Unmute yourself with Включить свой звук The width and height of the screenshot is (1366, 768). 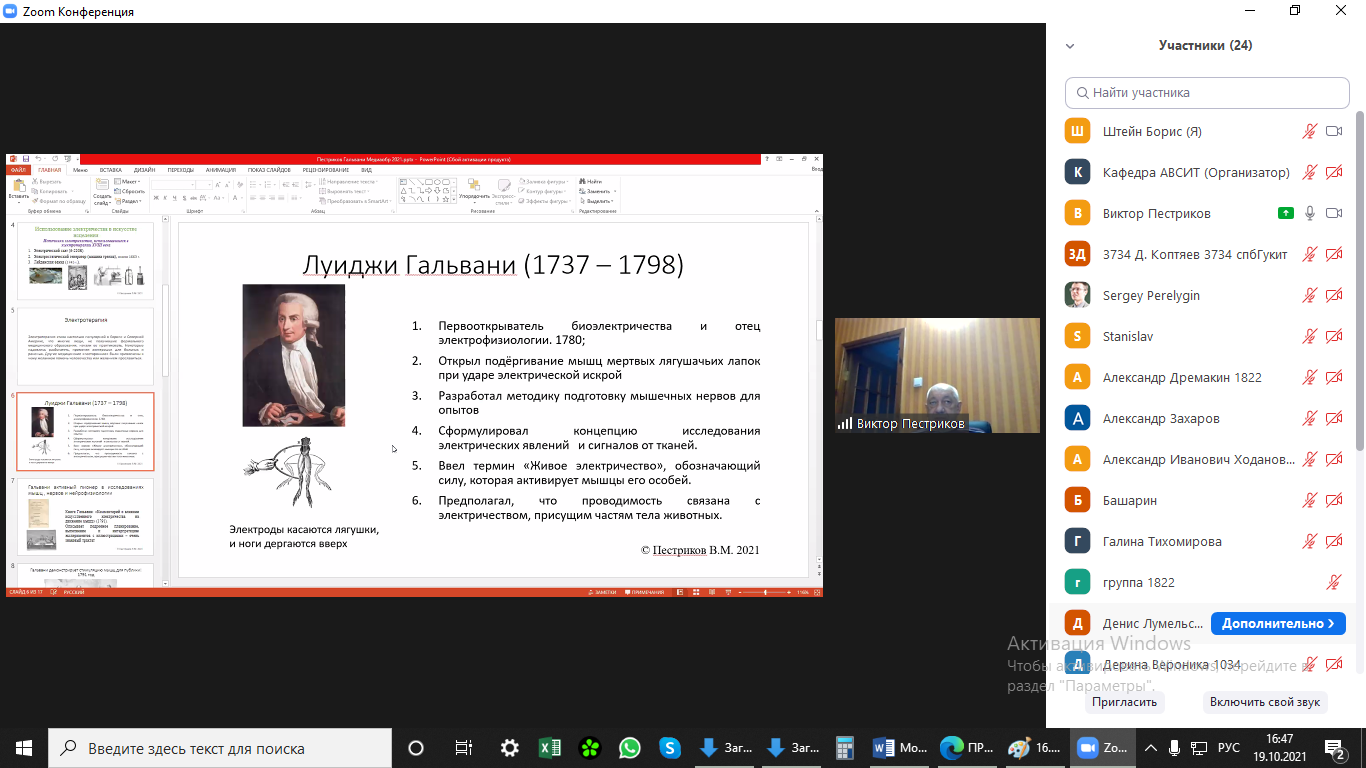[1265, 702]
